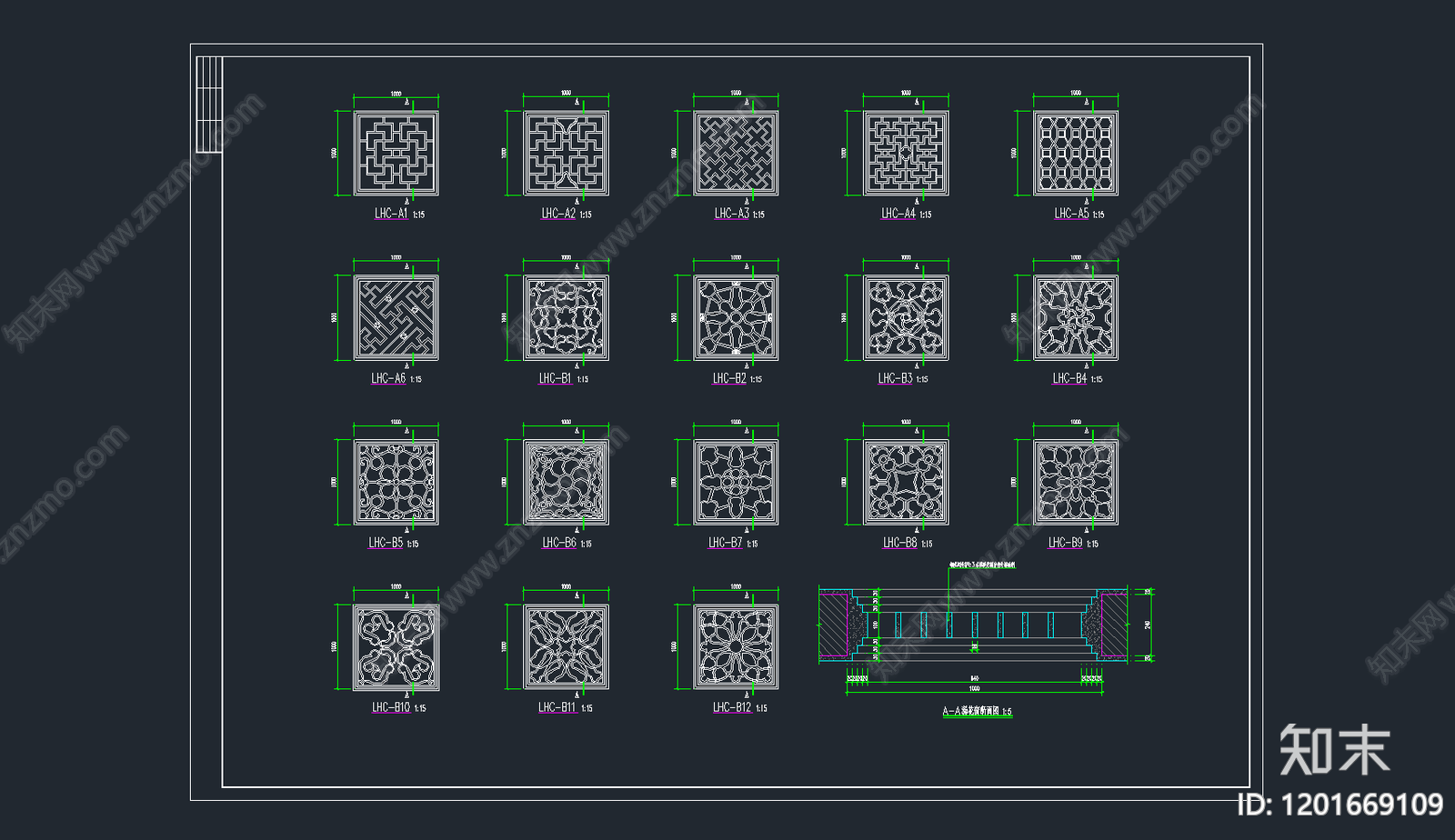Click the LHC-B3 title label text
The width and height of the screenshot is (1455, 840).
pos(895,378)
